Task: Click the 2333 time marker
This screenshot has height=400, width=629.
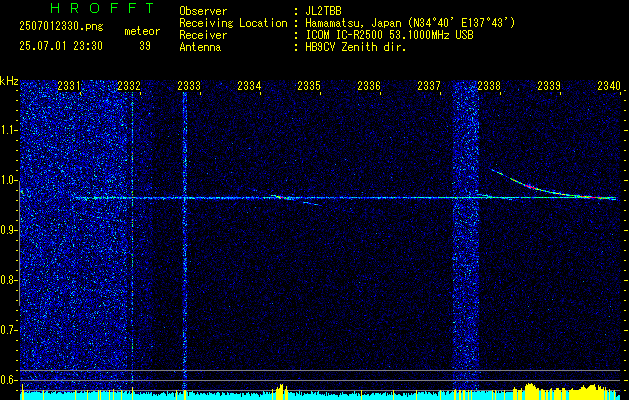Action: [x=189, y=85]
